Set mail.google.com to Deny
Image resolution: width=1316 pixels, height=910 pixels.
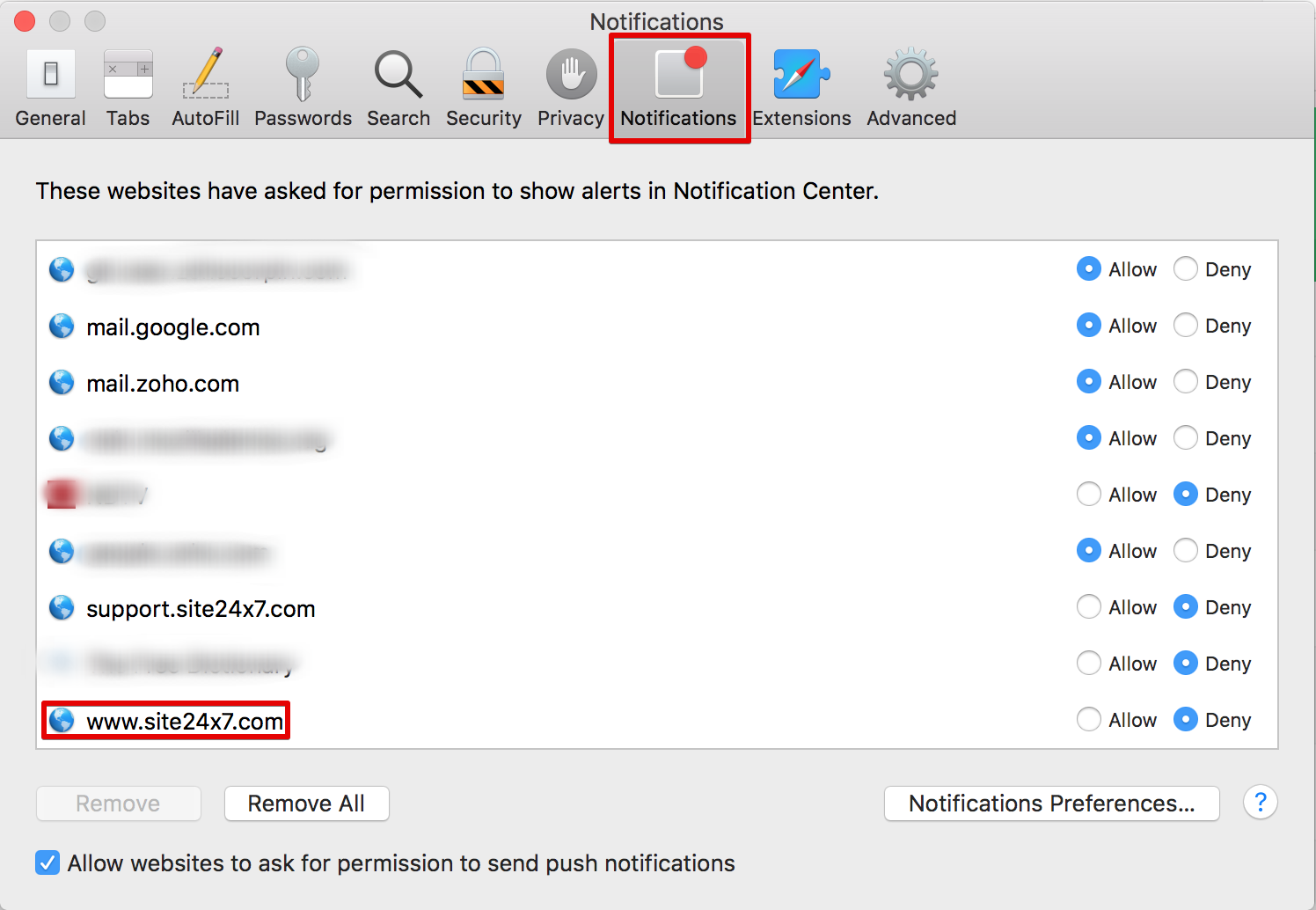[x=1186, y=326]
